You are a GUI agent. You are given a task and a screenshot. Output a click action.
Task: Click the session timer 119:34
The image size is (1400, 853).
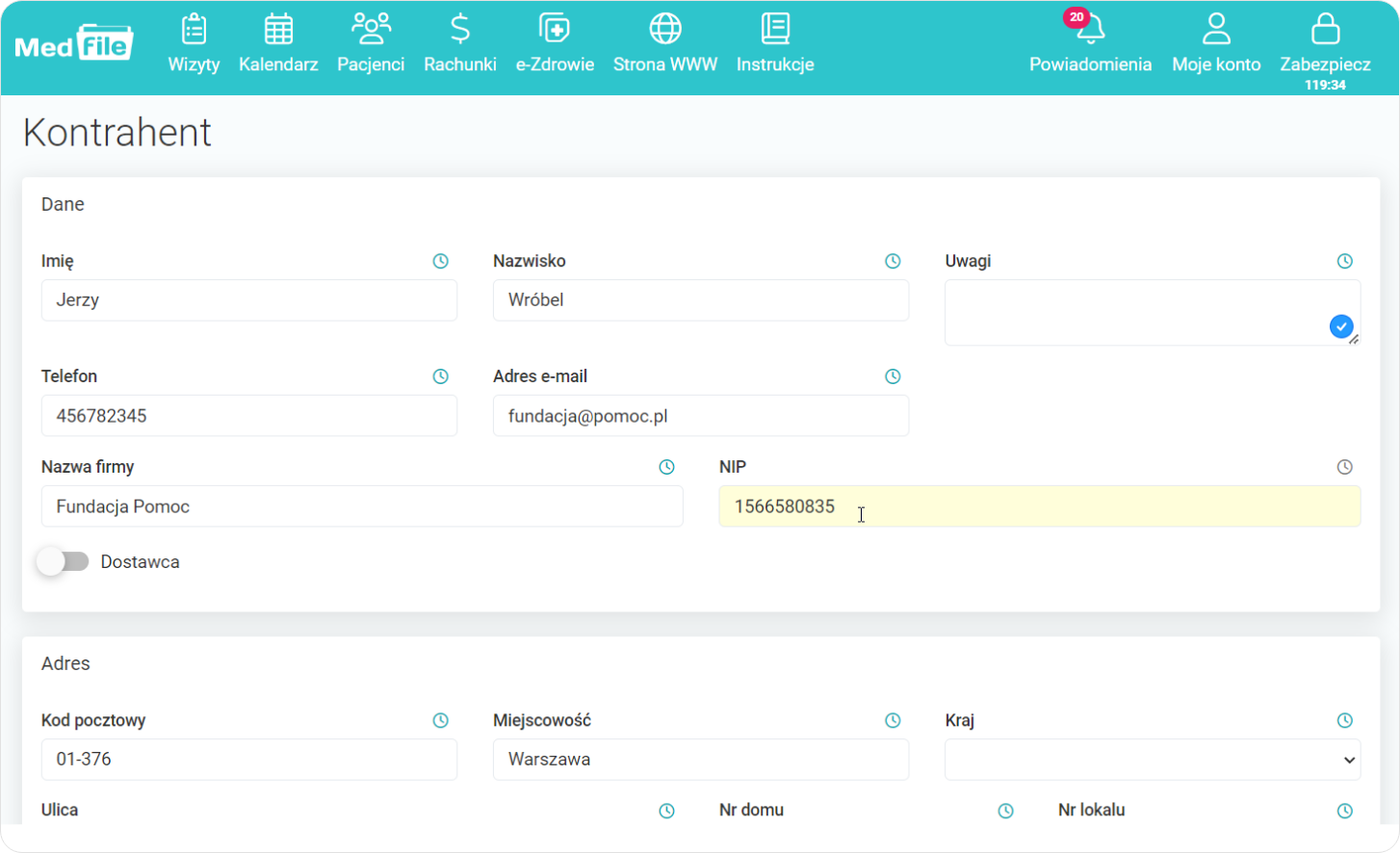point(1325,85)
